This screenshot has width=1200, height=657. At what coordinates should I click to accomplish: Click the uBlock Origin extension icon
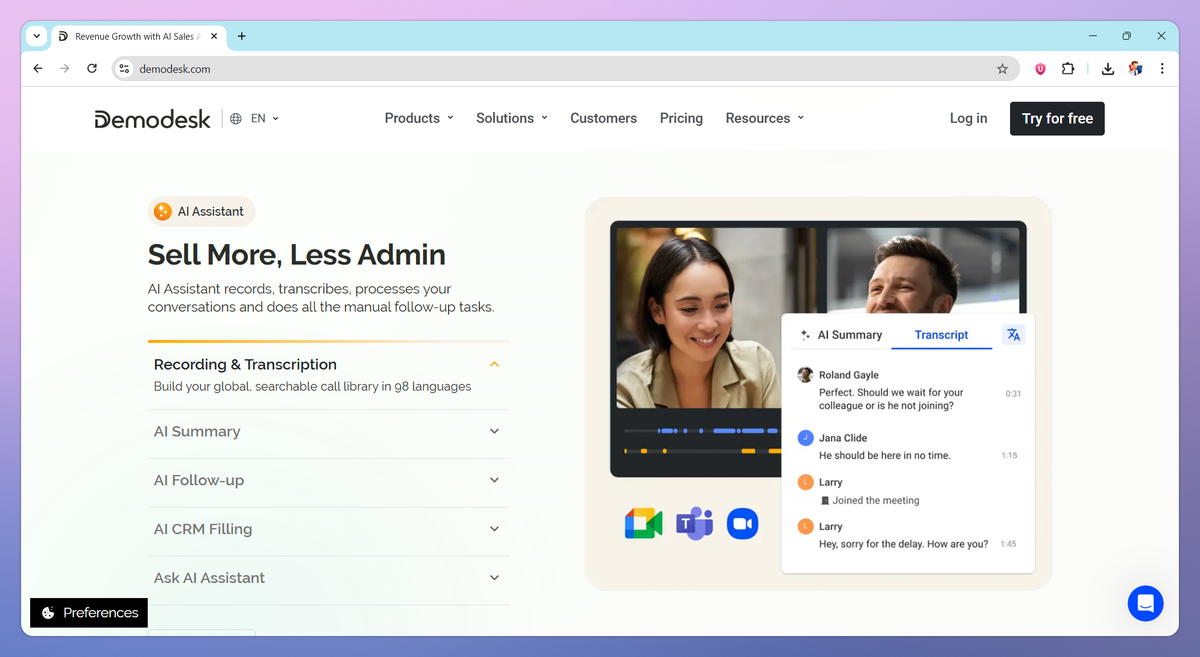click(1039, 69)
